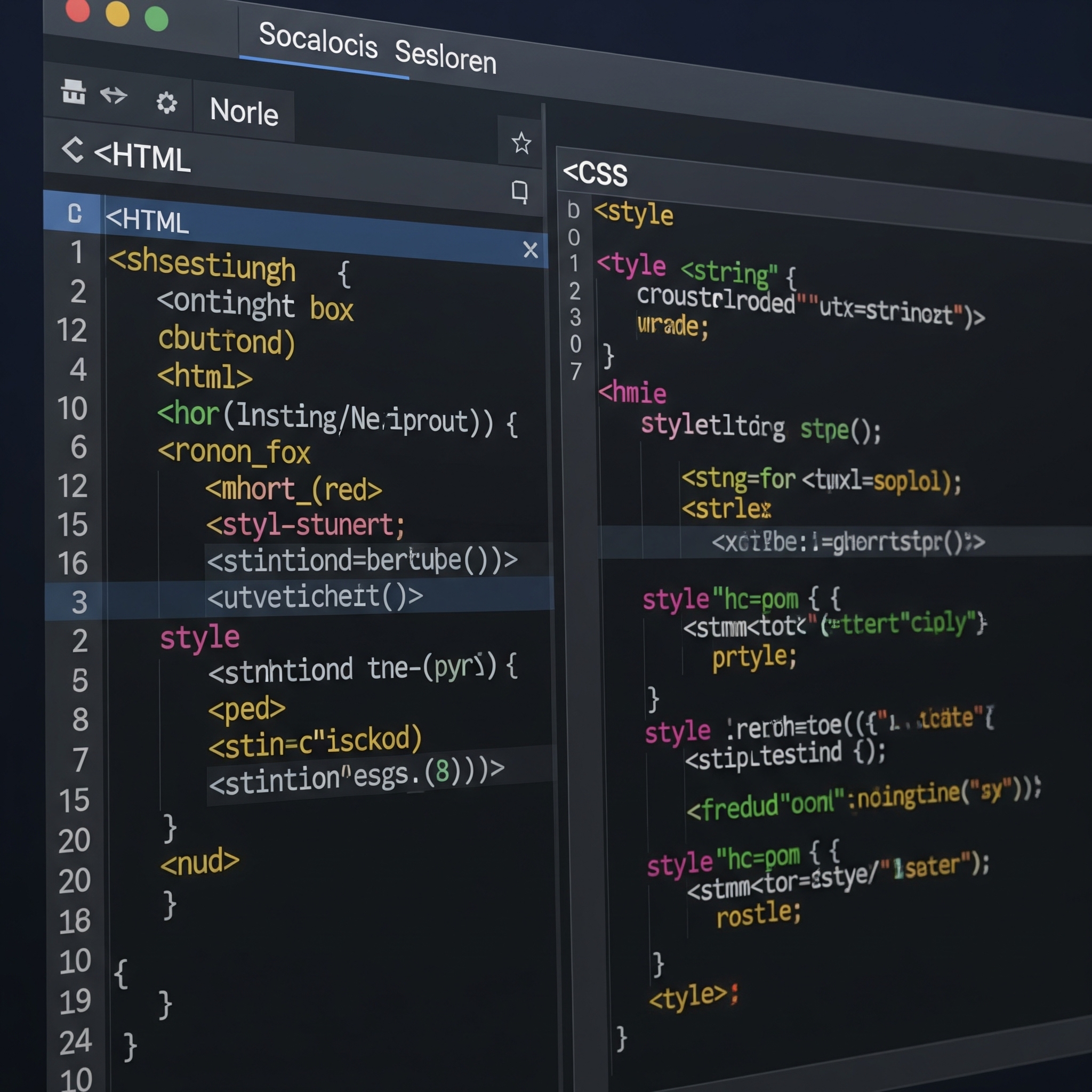Click the red window control dot
The width and height of the screenshot is (1092, 1092).
[77, 9]
